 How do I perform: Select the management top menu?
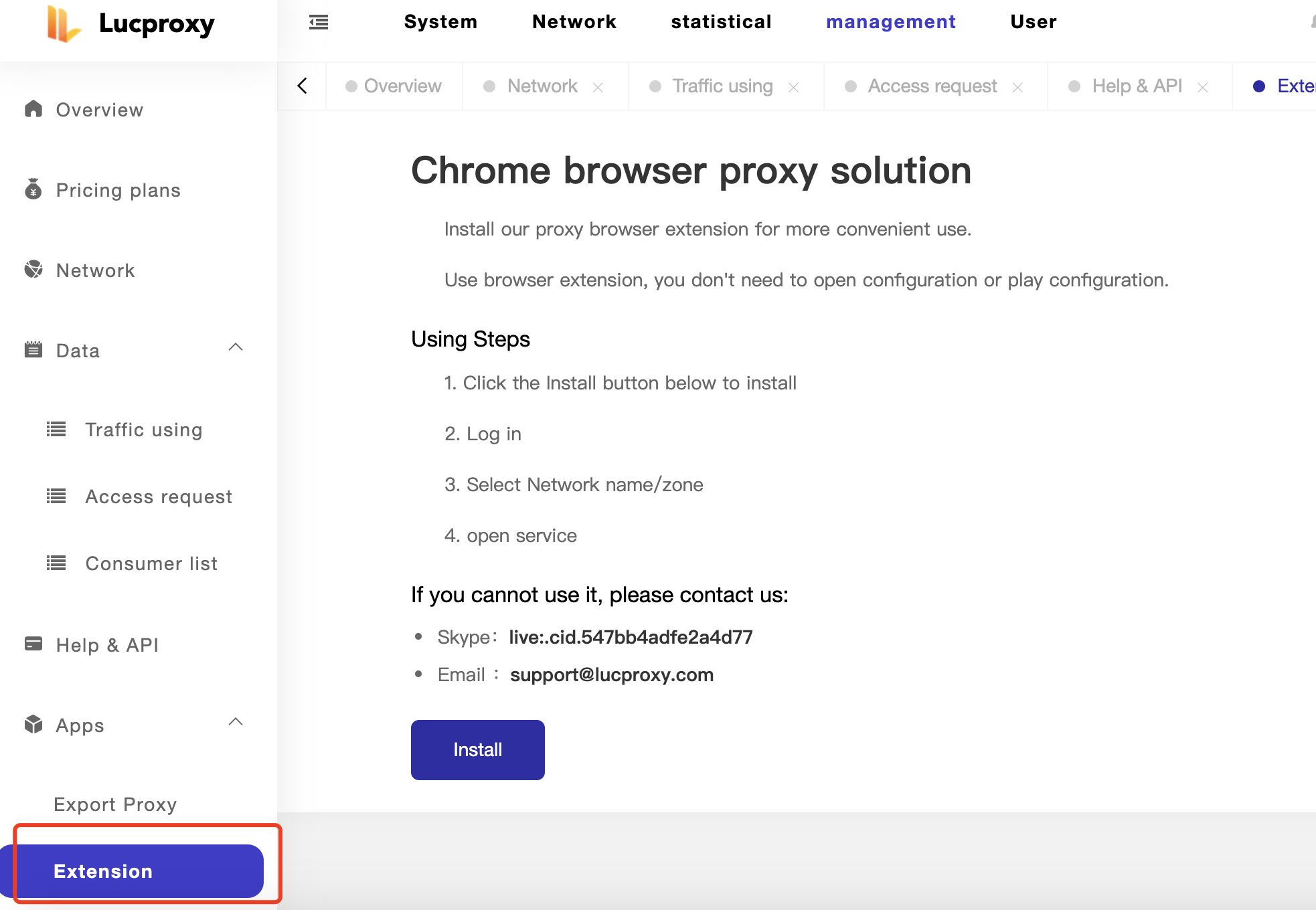(x=890, y=22)
